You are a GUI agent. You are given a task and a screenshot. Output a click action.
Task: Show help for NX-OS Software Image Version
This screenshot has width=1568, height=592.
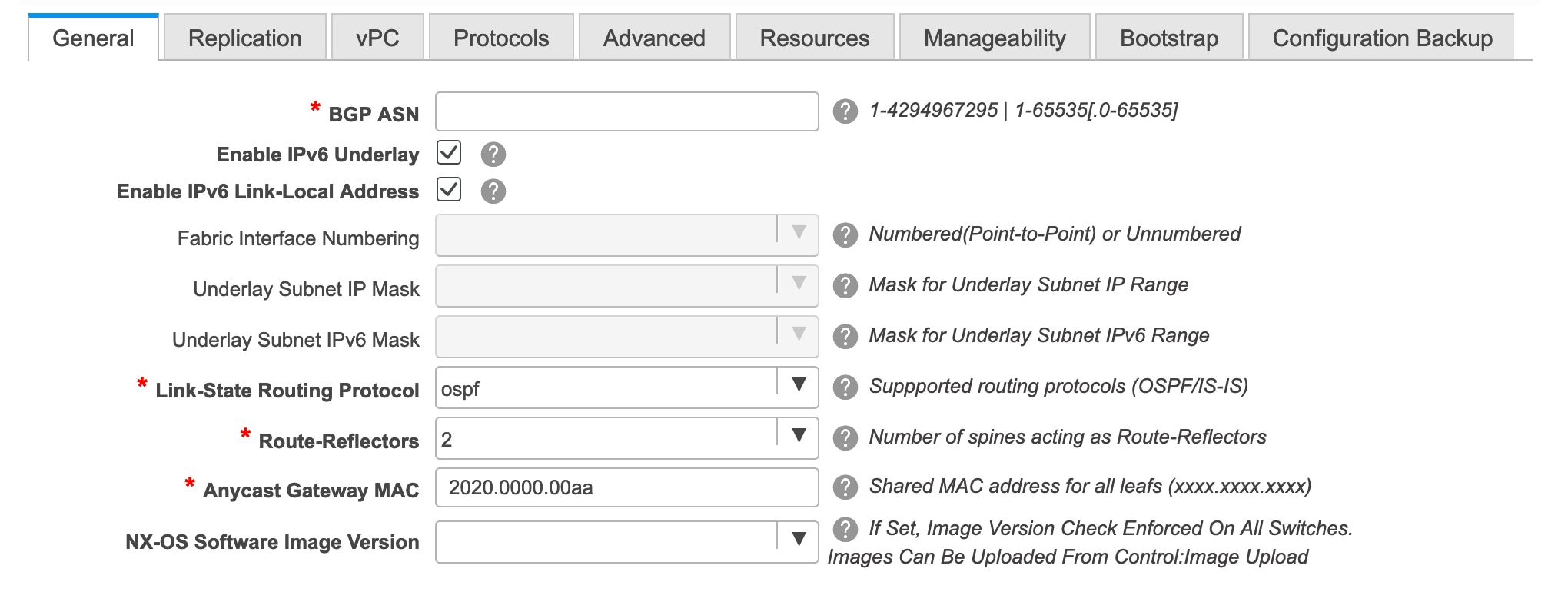(x=845, y=529)
